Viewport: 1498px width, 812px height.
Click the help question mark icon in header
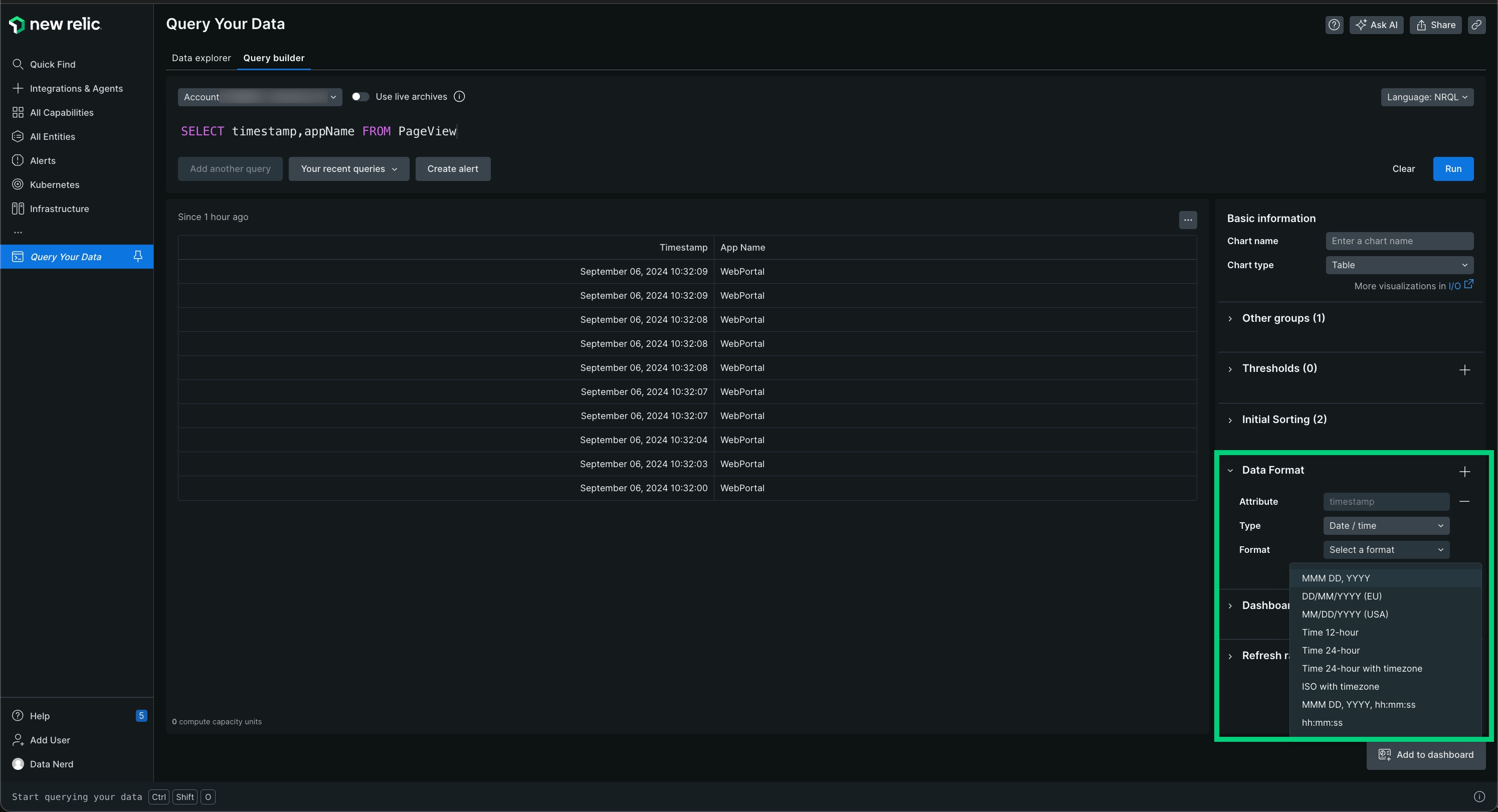tap(1334, 25)
